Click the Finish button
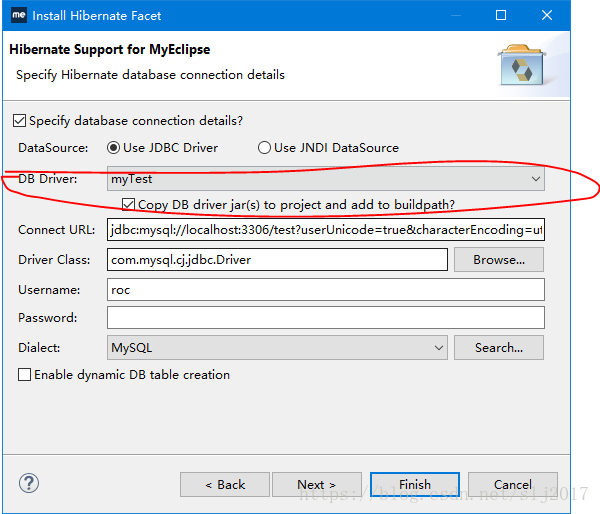600x514 pixels. pos(415,485)
